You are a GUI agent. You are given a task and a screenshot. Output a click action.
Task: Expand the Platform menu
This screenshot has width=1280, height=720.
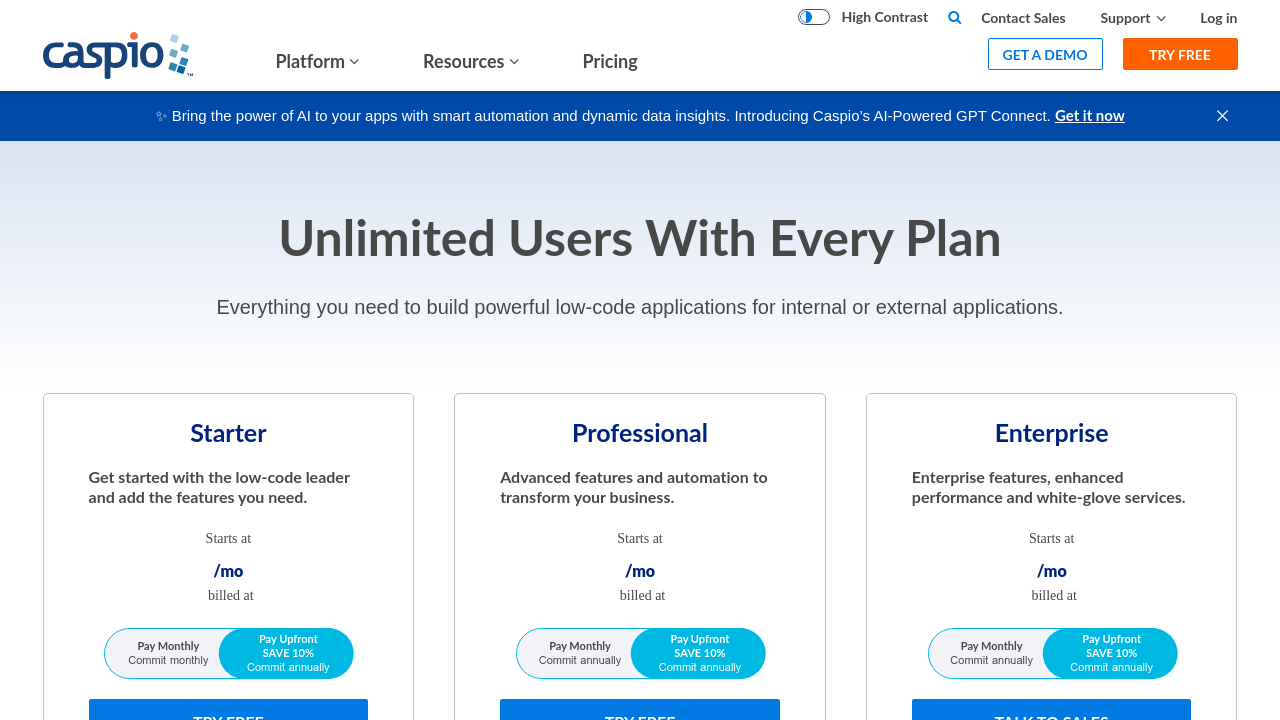(x=317, y=61)
